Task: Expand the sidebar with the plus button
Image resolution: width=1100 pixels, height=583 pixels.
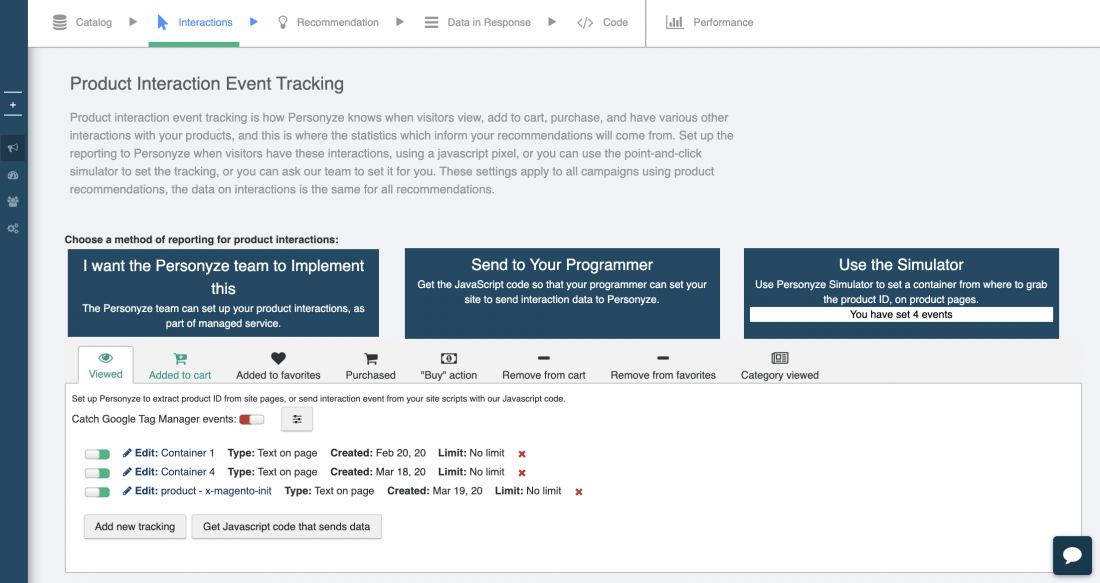Action: click(x=13, y=104)
